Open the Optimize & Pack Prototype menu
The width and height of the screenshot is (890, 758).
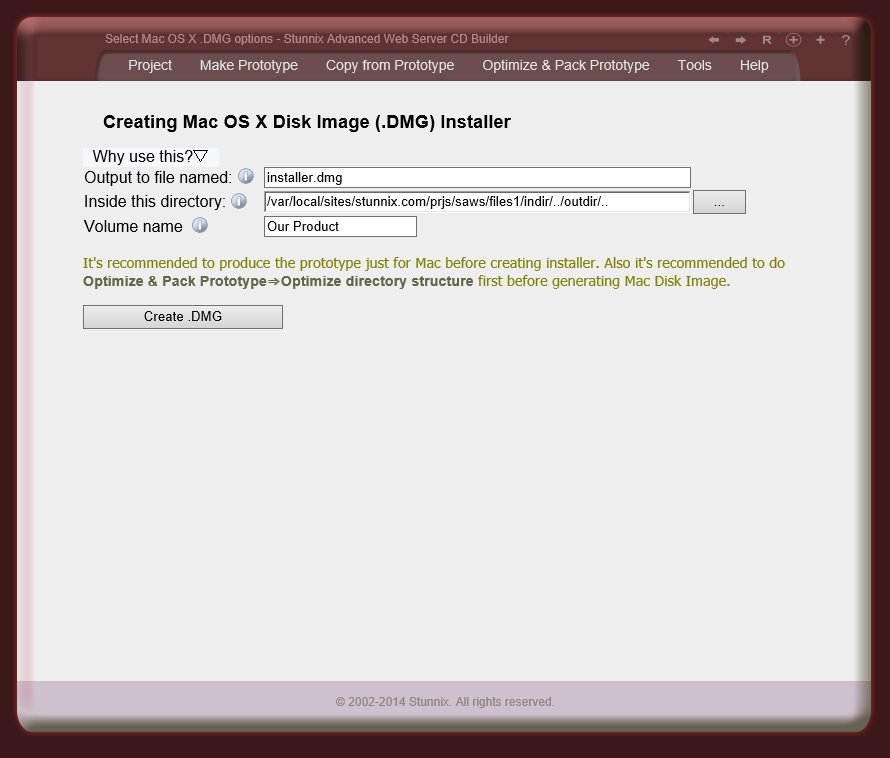click(x=565, y=65)
